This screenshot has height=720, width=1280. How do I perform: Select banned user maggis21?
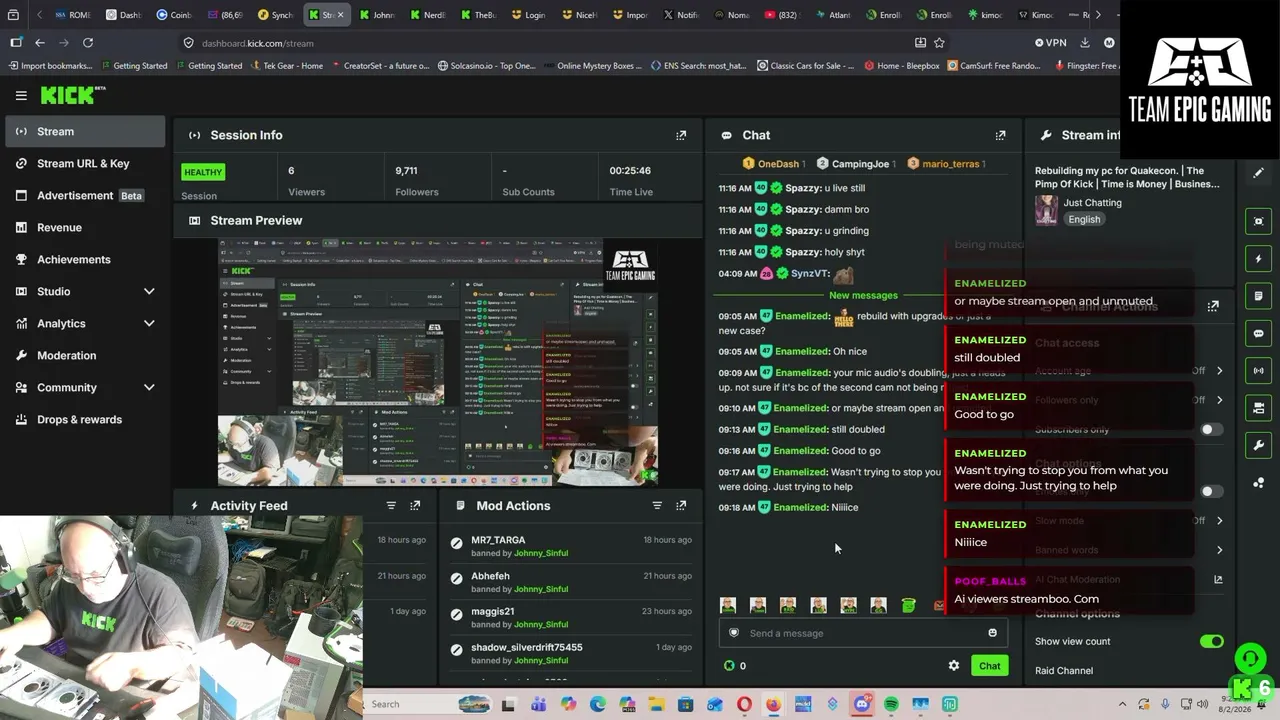(x=493, y=611)
